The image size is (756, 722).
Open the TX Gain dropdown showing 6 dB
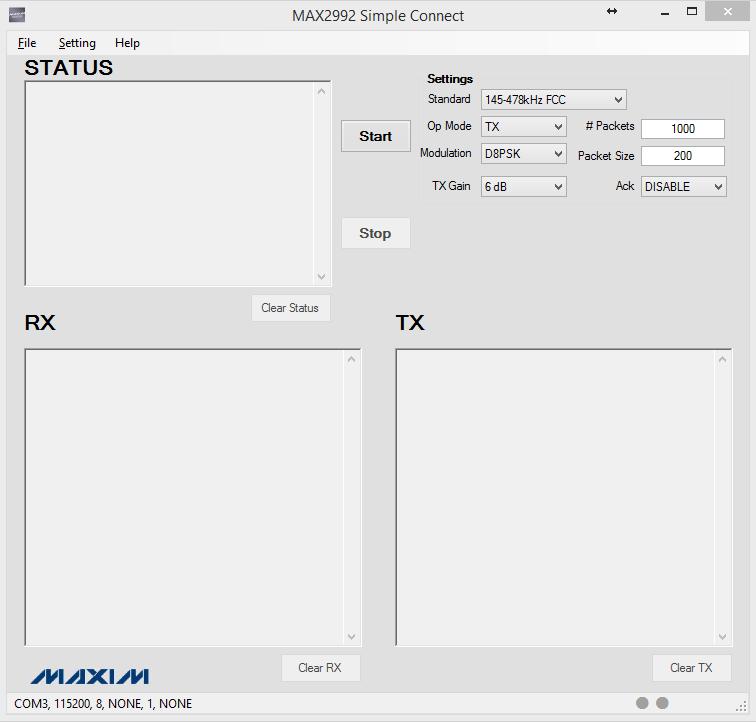point(524,187)
